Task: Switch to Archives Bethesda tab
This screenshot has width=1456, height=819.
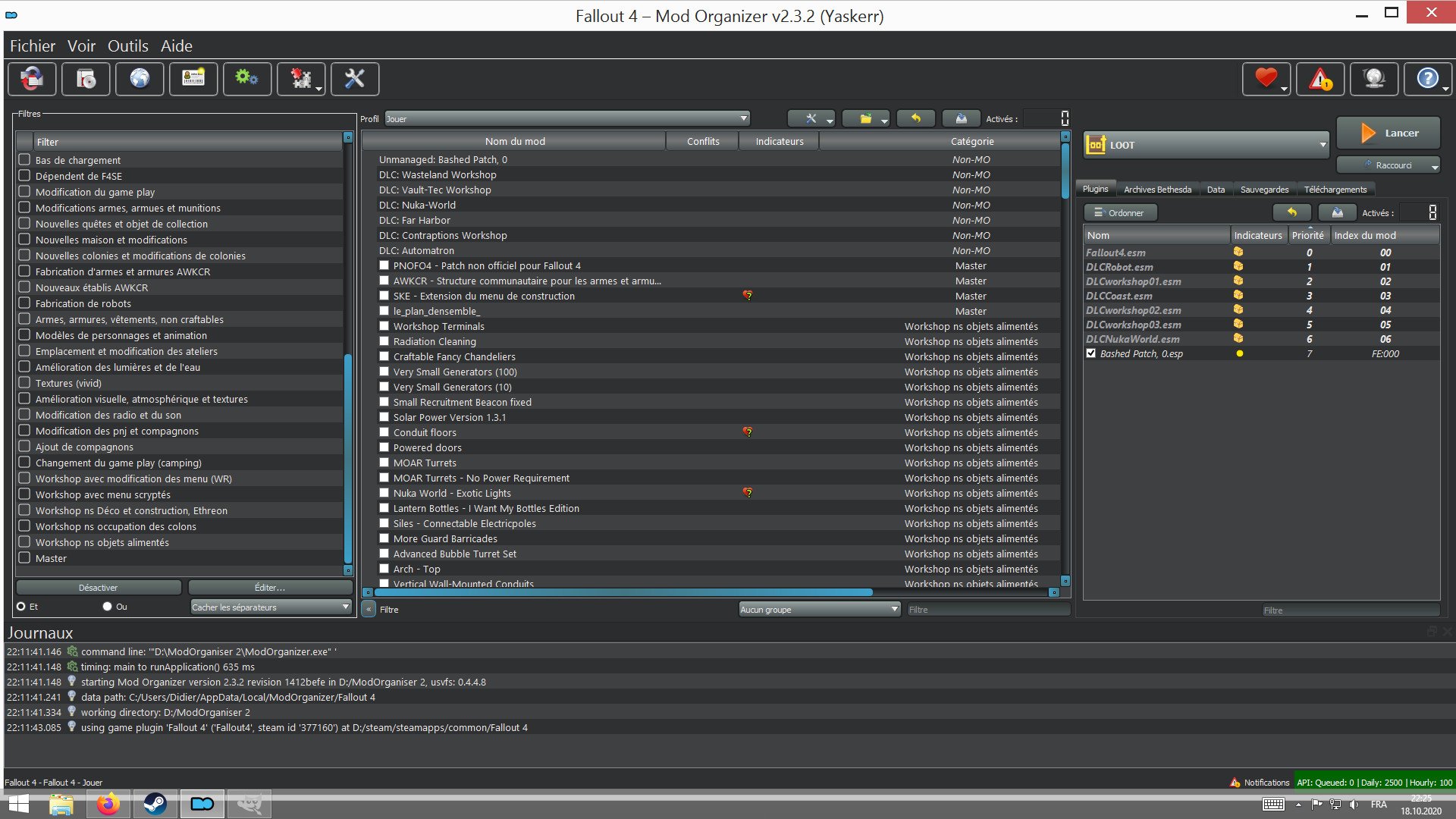Action: click(x=1157, y=190)
